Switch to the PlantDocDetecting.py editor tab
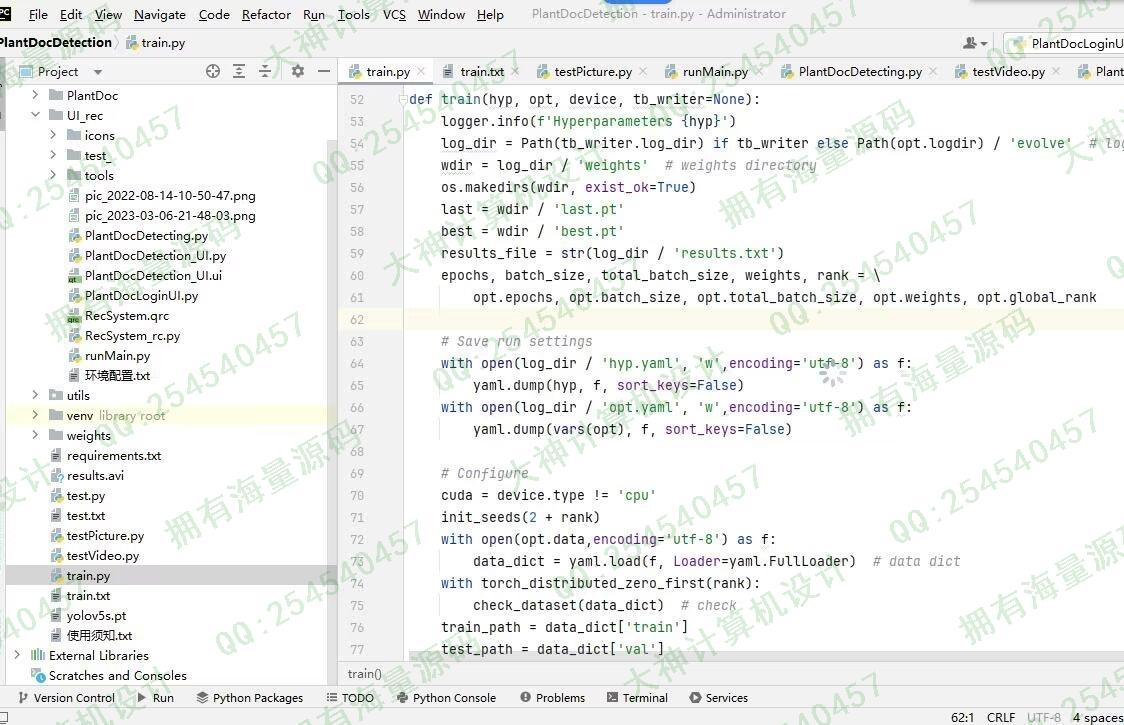 [859, 72]
